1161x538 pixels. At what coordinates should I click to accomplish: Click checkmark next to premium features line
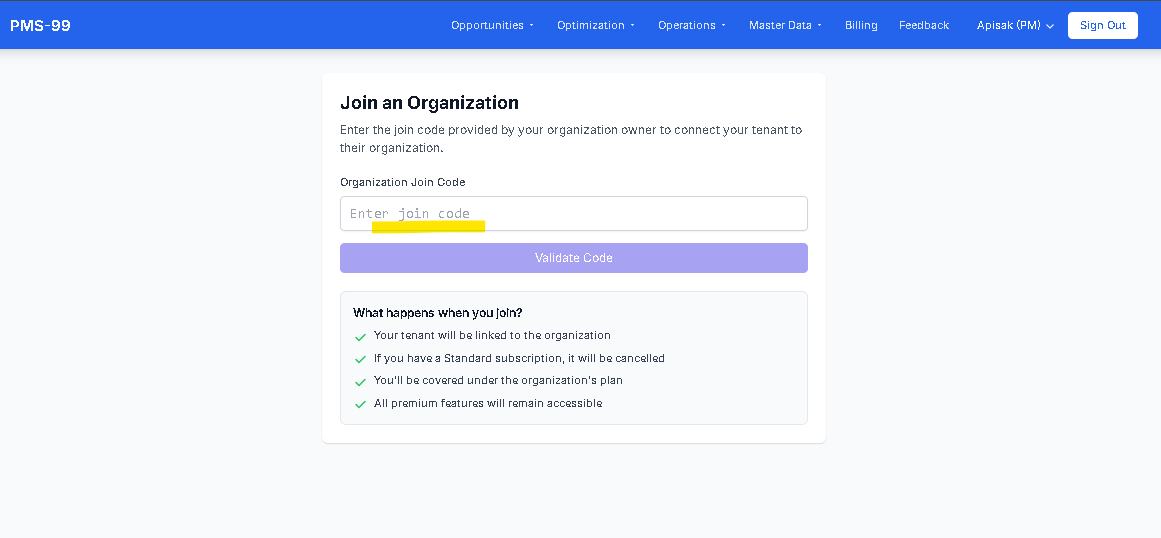(360, 405)
